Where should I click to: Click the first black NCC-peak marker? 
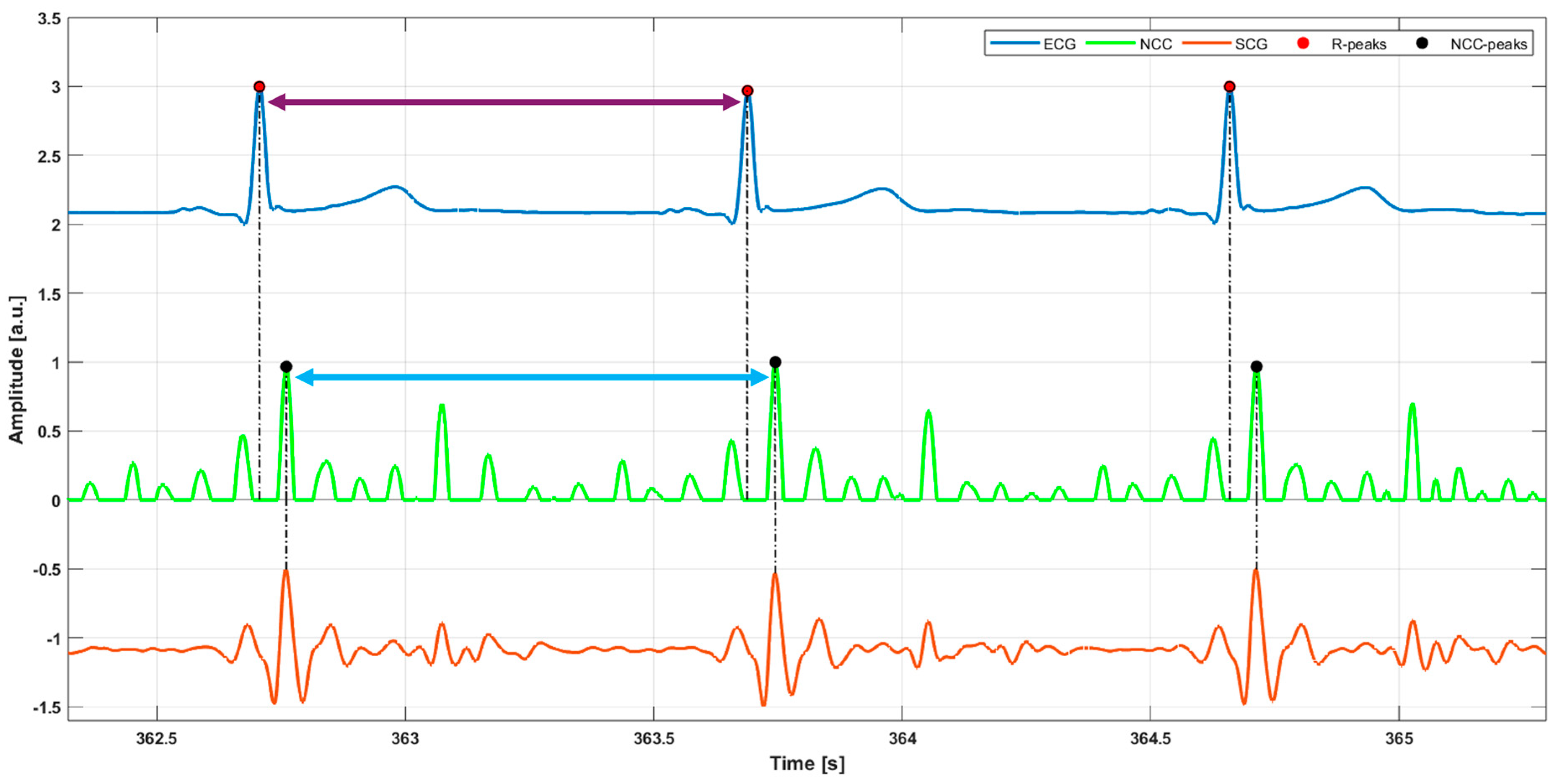pyautogui.click(x=286, y=366)
